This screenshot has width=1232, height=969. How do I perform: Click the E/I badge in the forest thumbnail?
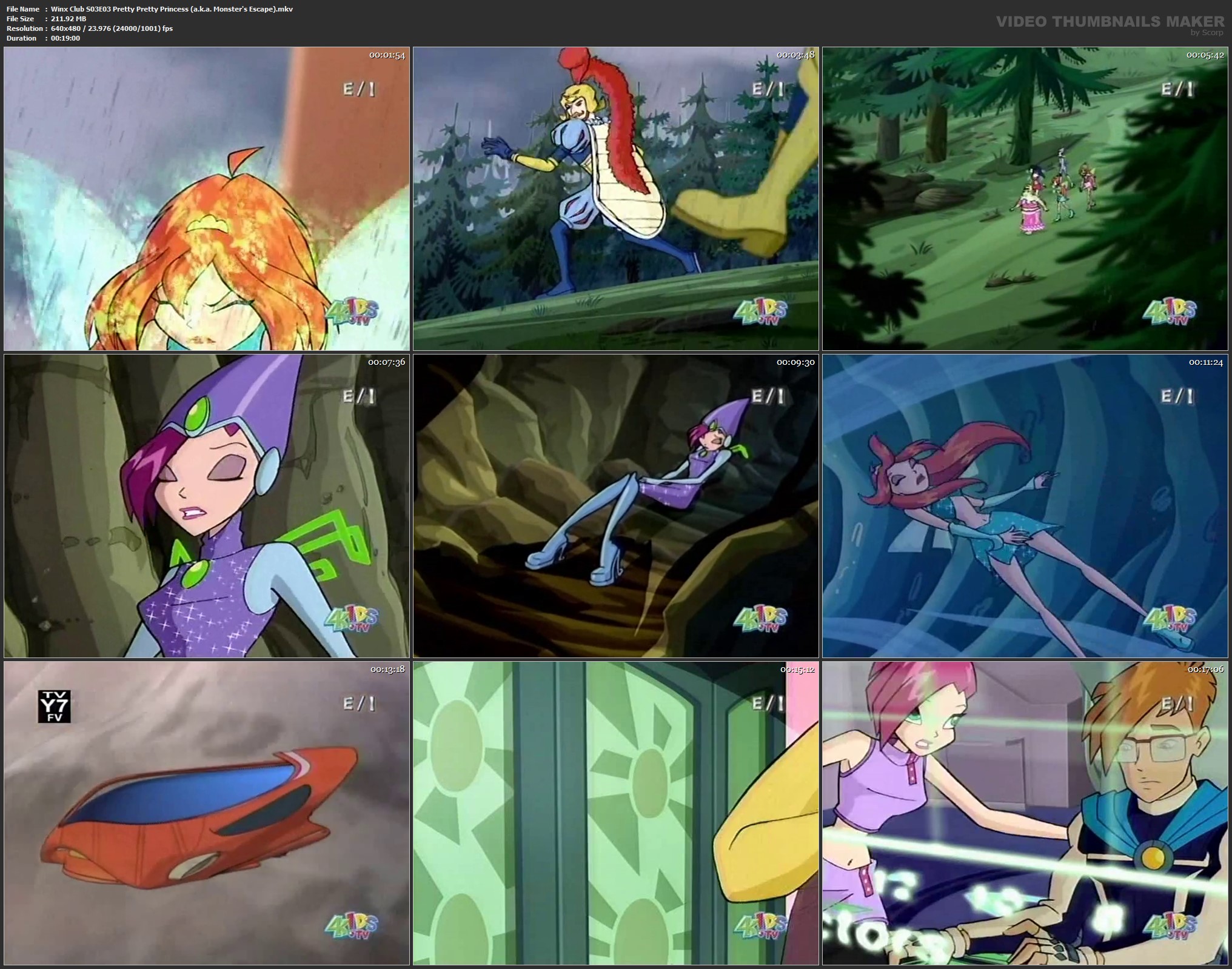point(1177,90)
